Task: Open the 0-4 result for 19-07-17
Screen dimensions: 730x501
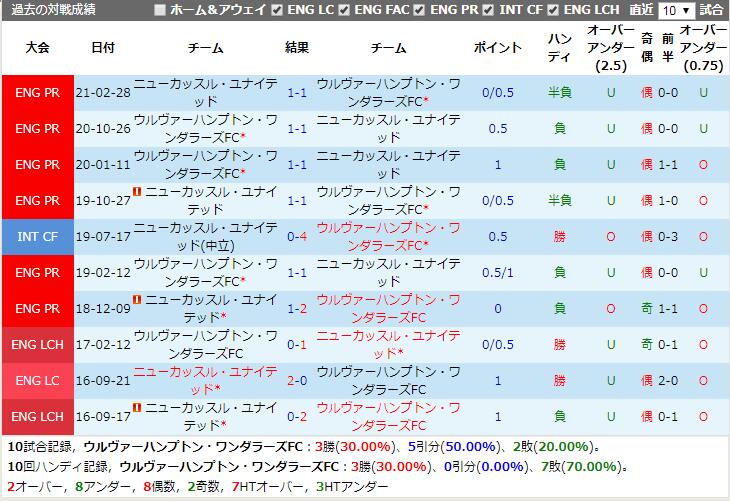Action: pyautogui.click(x=297, y=237)
